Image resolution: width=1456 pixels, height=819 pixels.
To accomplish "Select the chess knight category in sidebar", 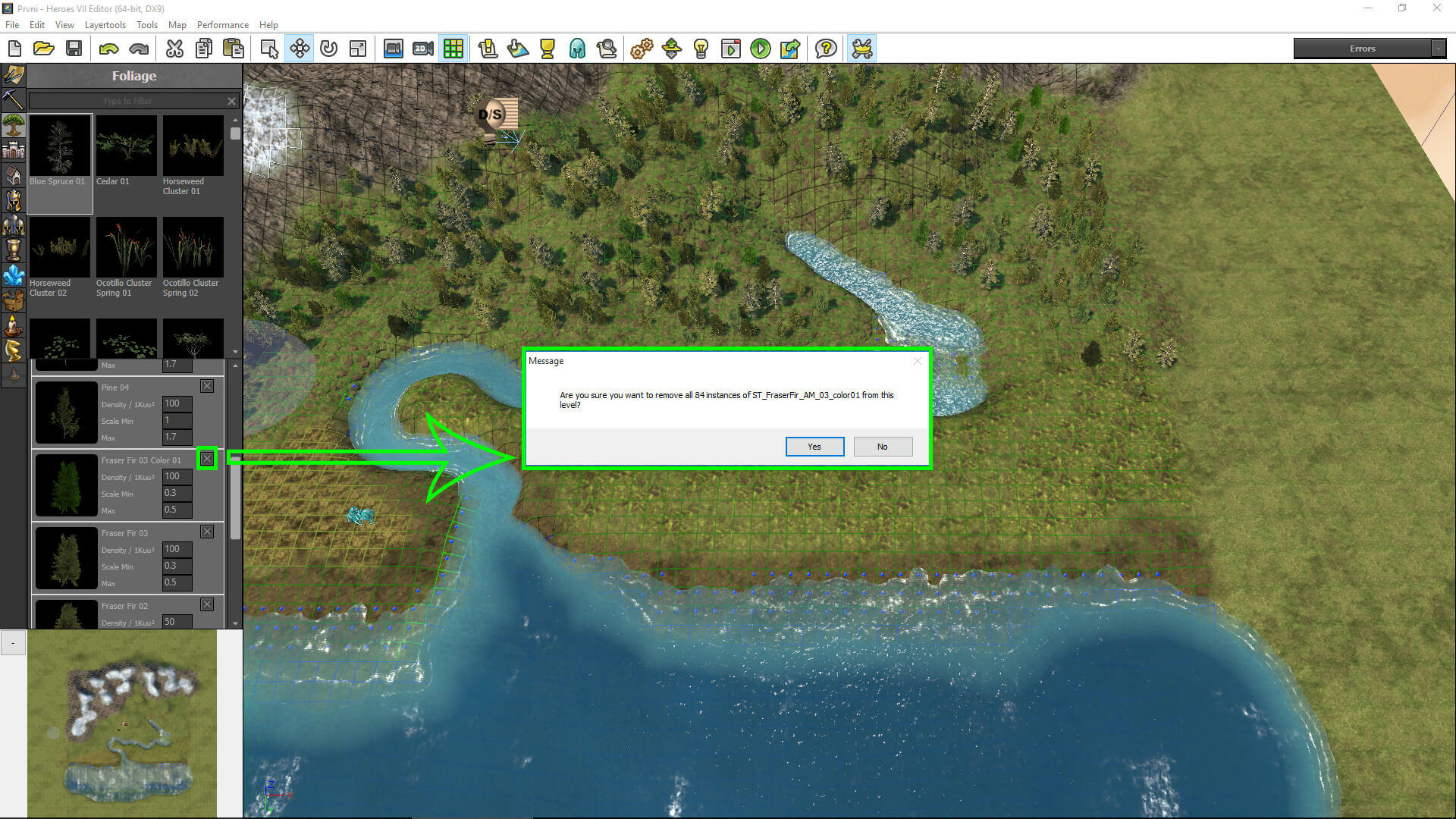I will point(14,350).
